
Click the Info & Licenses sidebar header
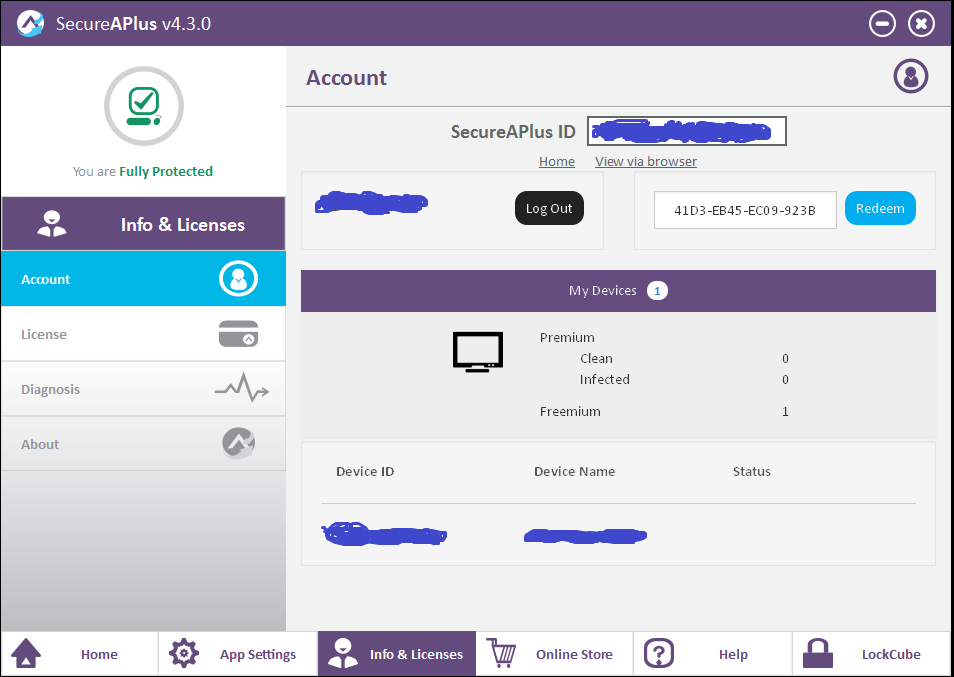point(144,224)
